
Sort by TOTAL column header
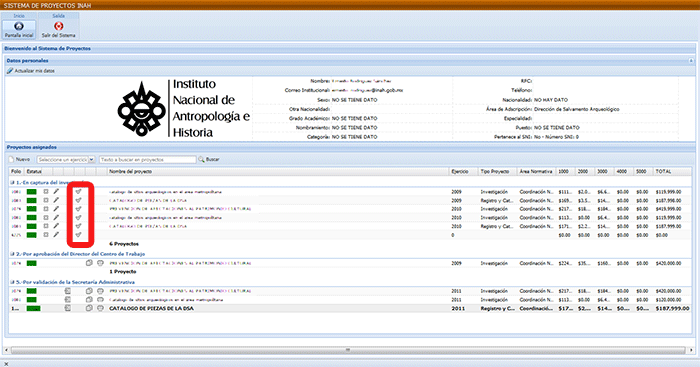[x=672, y=171]
